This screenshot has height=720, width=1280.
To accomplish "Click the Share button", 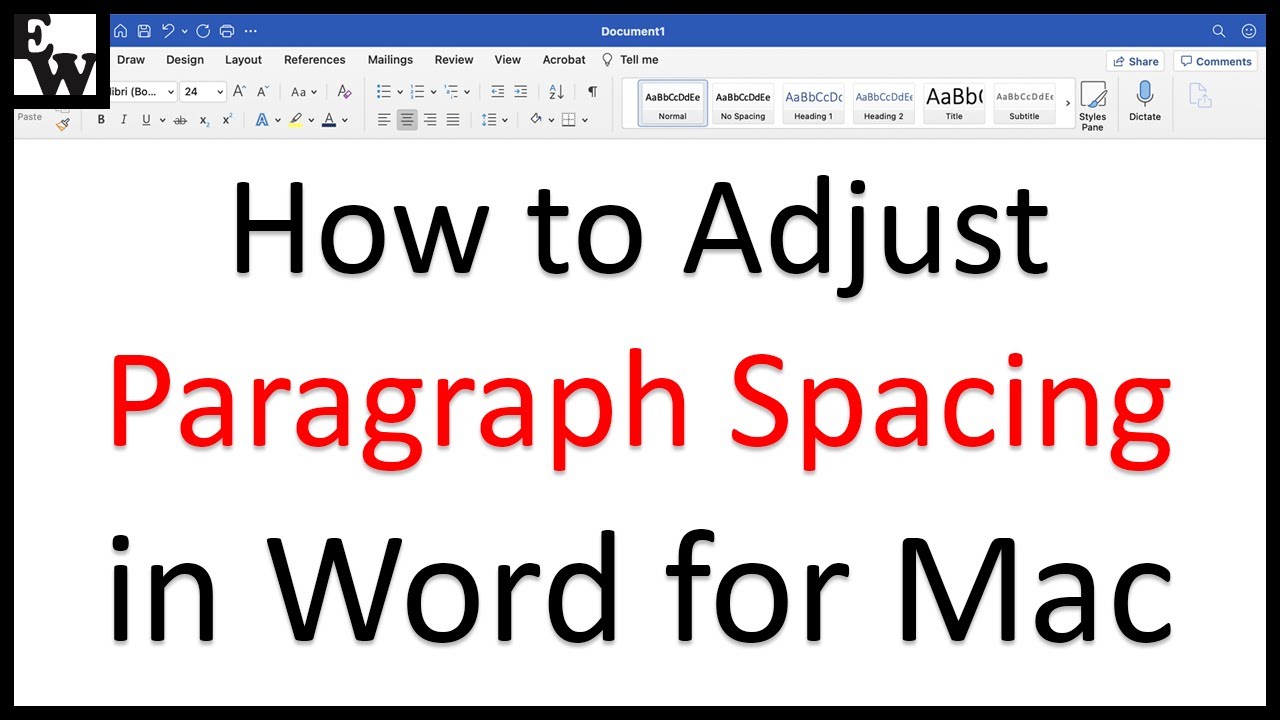I will click(1135, 61).
